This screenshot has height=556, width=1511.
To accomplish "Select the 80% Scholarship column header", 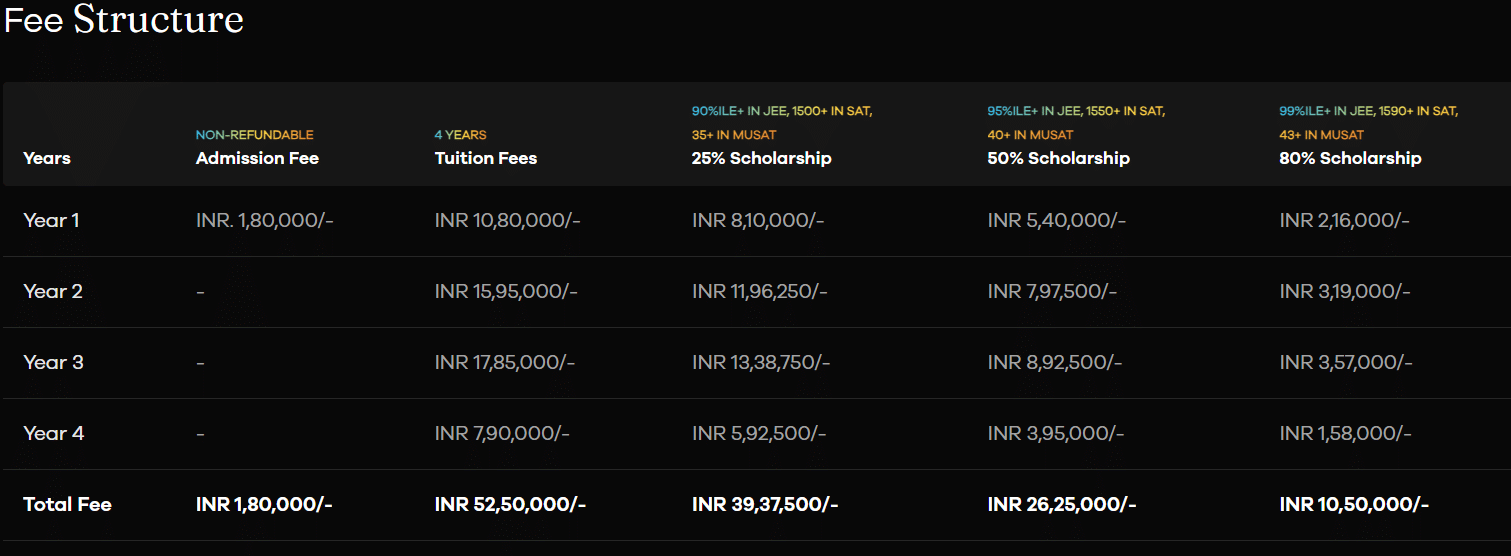I will [1350, 158].
